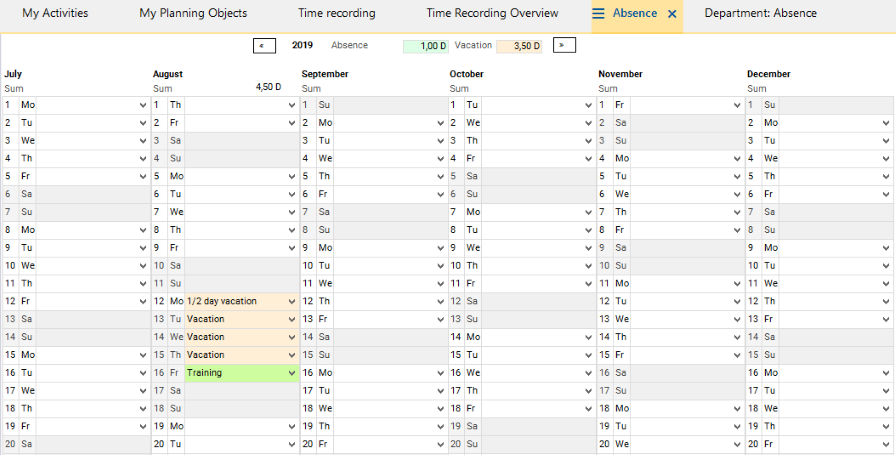Click the November month heading
This screenshot has height=455, width=896.
[621, 74]
